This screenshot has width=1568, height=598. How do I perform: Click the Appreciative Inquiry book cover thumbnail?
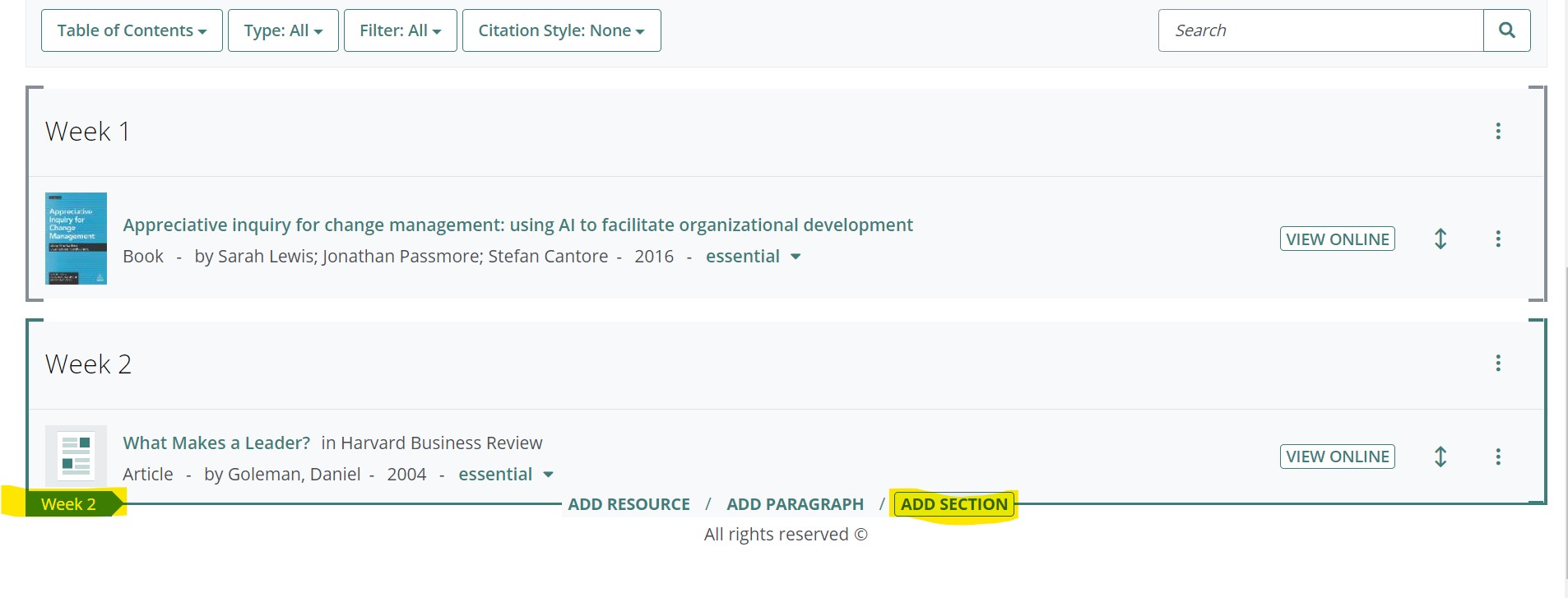76,239
